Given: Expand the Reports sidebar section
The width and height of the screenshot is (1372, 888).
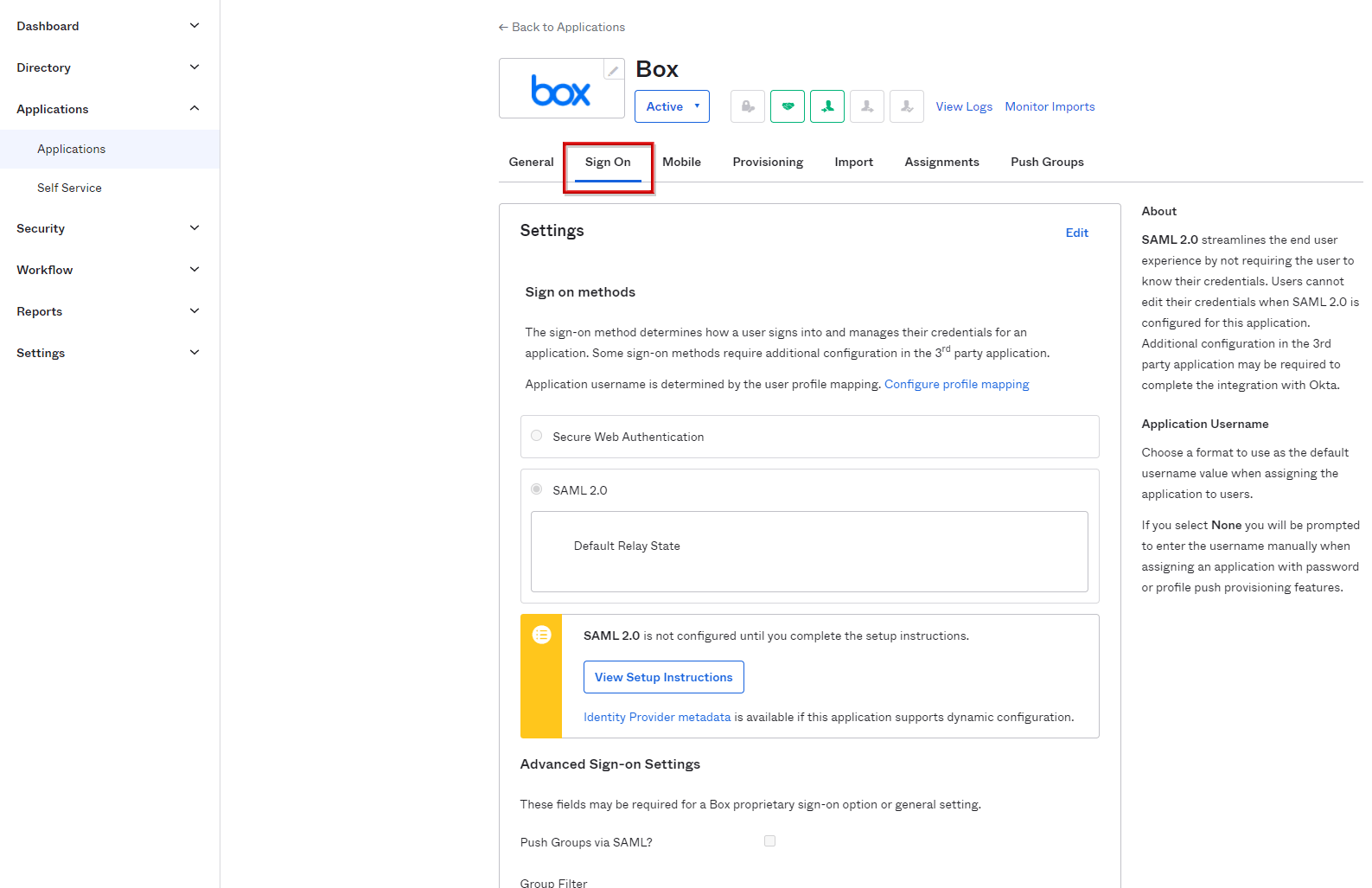Looking at the screenshot, I should (x=110, y=311).
